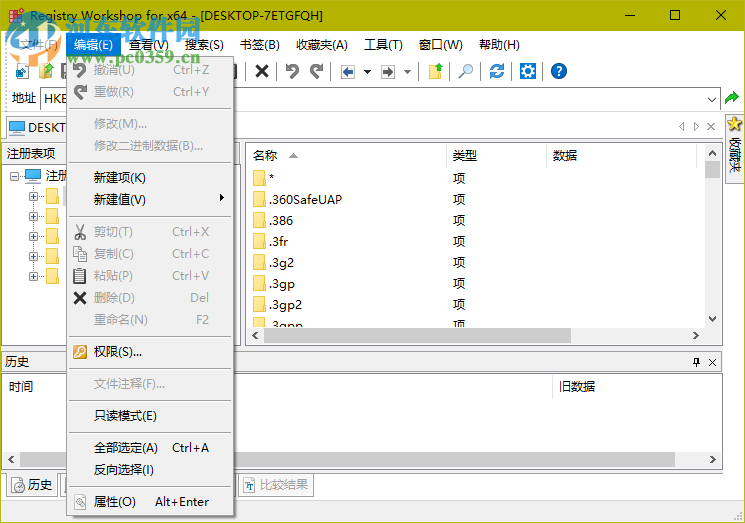Image resolution: width=745 pixels, height=523 pixels.
Task: Click the redo arrow in the toolbar
Action: 316,72
